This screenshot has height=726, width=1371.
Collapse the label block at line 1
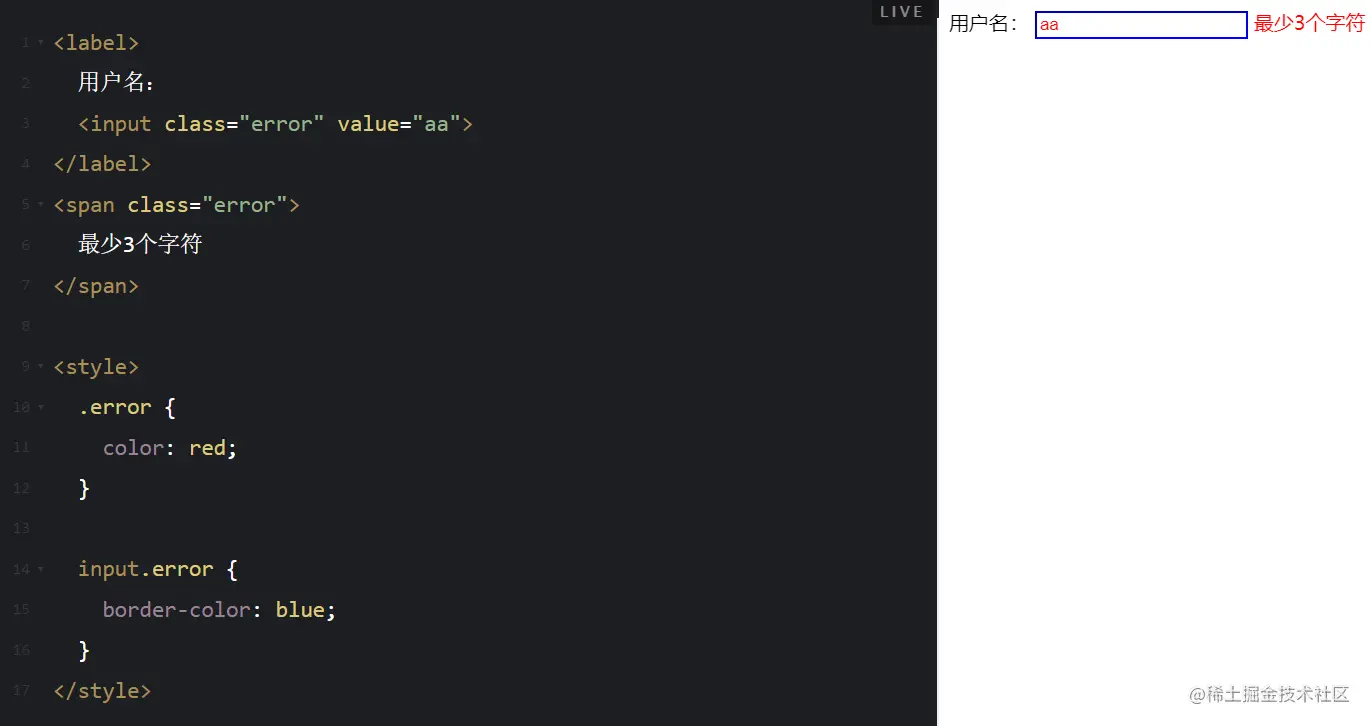[40, 43]
